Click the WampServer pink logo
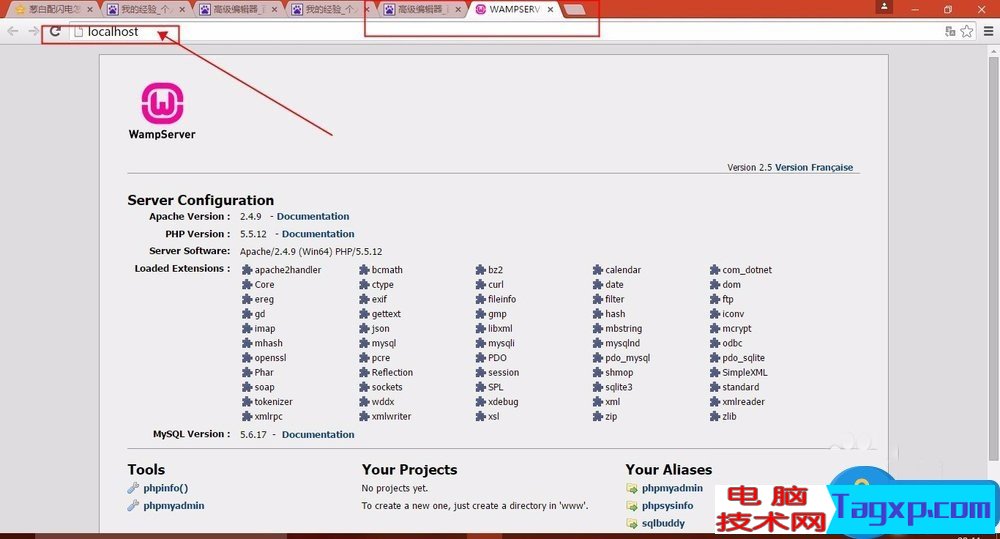Image resolution: width=1000 pixels, height=539 pixels. pos(162,103)
